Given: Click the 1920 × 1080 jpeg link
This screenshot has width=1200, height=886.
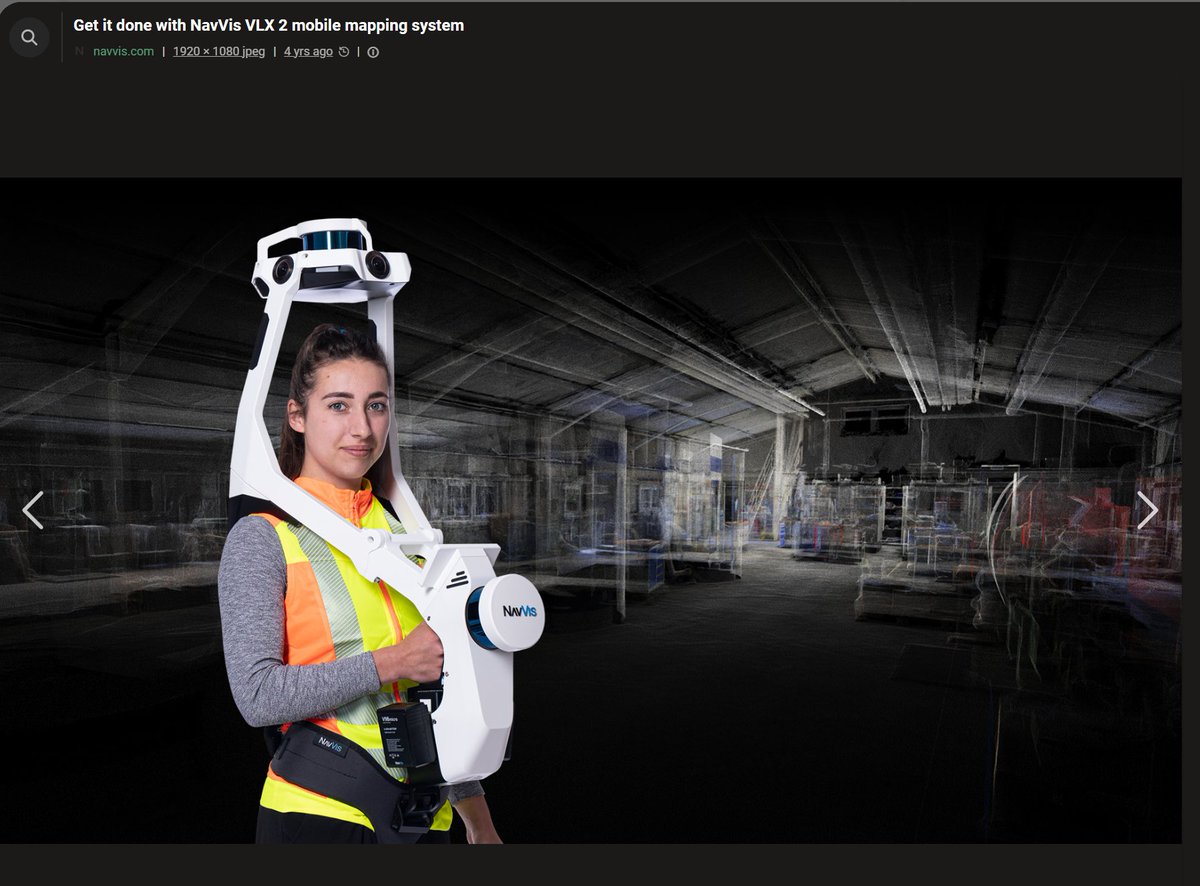Looking at the screenshot, I should click(x=219, y=51).
